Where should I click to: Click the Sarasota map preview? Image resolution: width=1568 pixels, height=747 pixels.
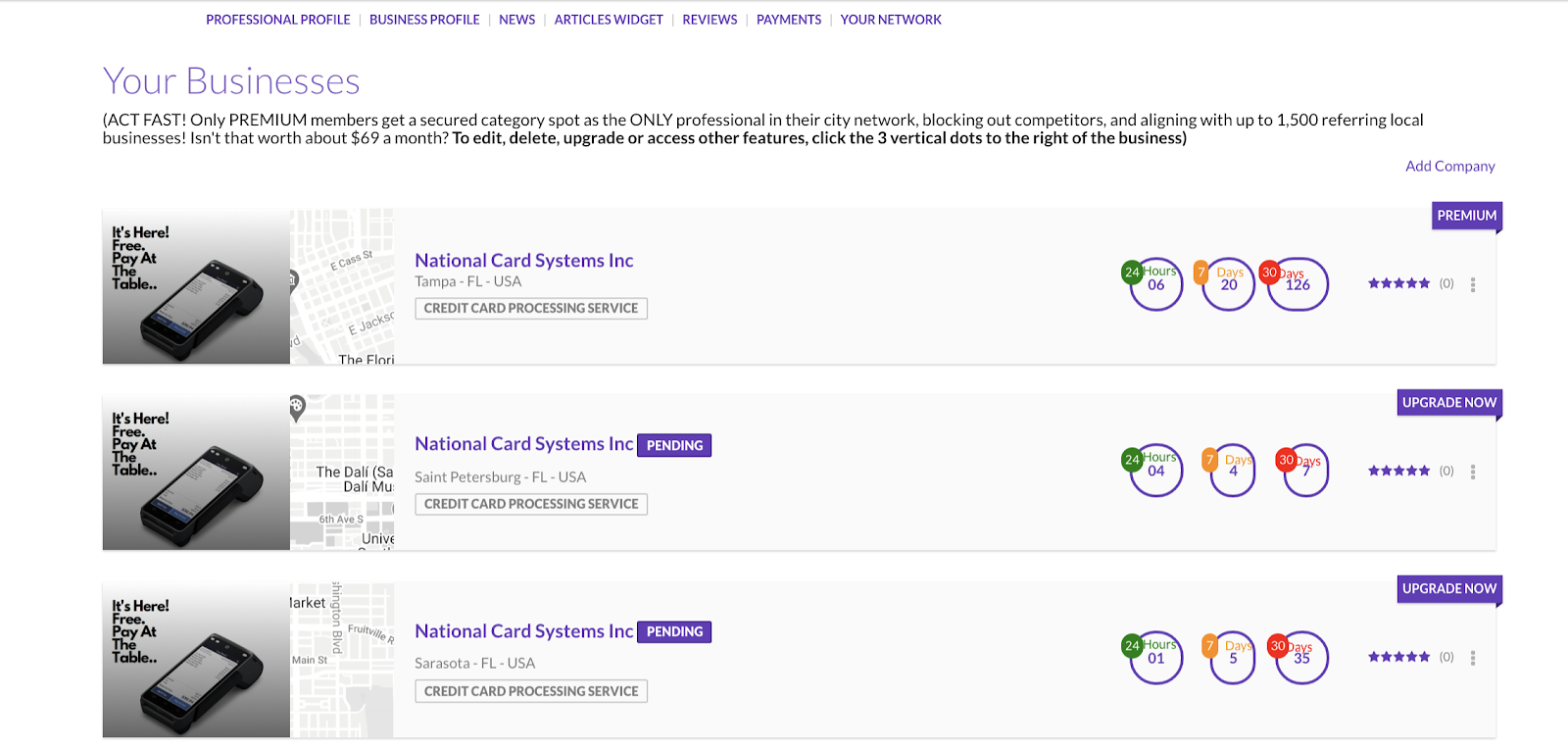(342, 660)
